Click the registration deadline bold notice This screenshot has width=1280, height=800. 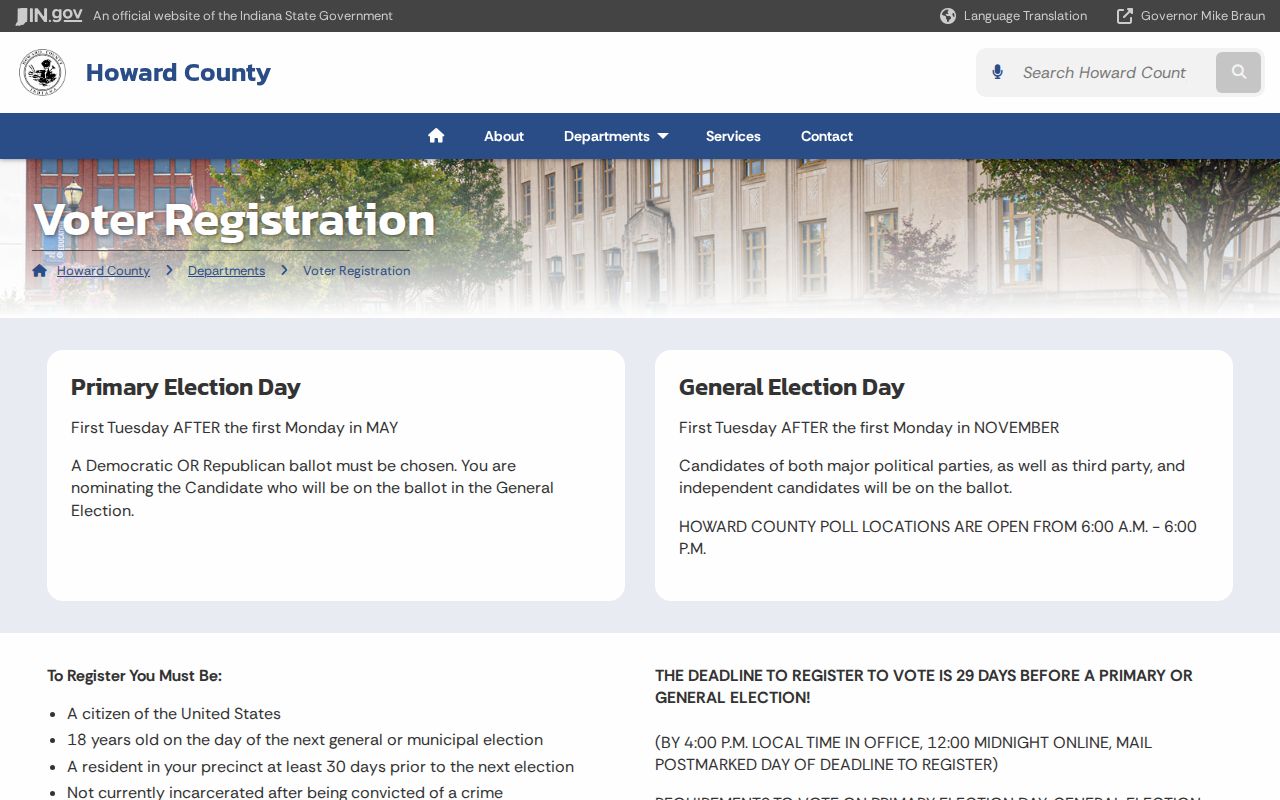(x=924, y=686)
